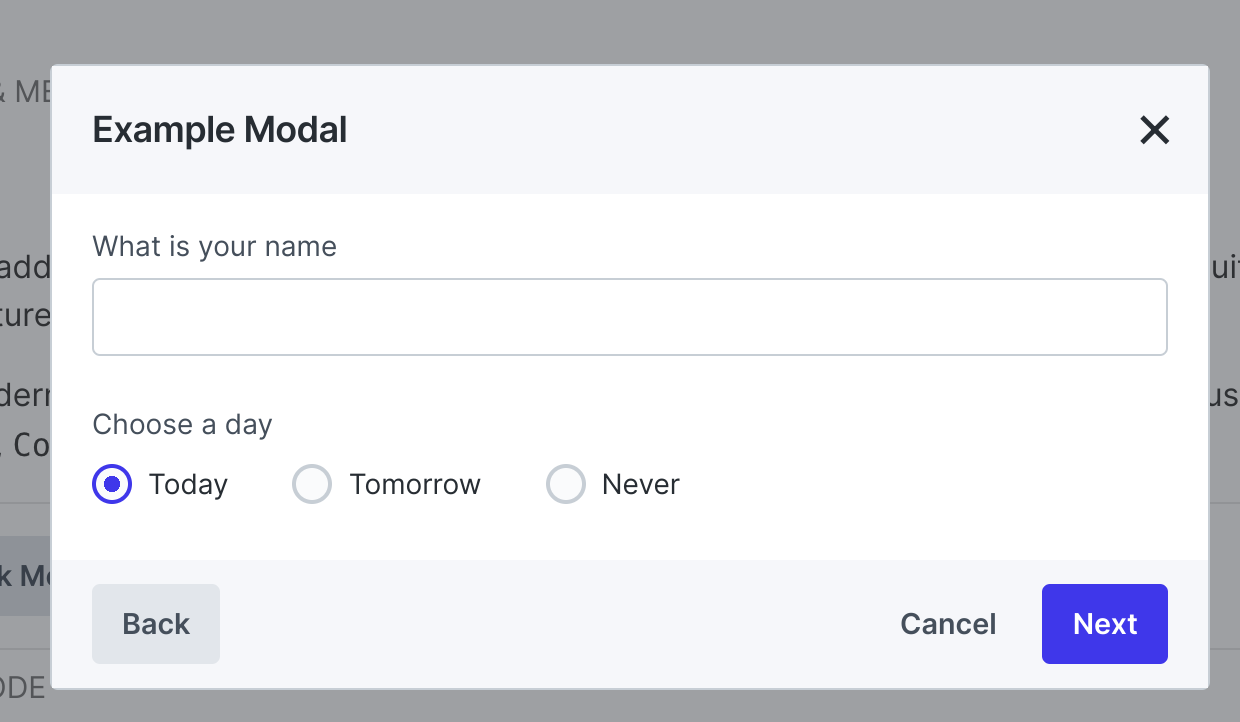Image resolution: width=1240 pixels, height=722 pixels.
Task: Click the "Choose a day" label
Action: (182, 425)
